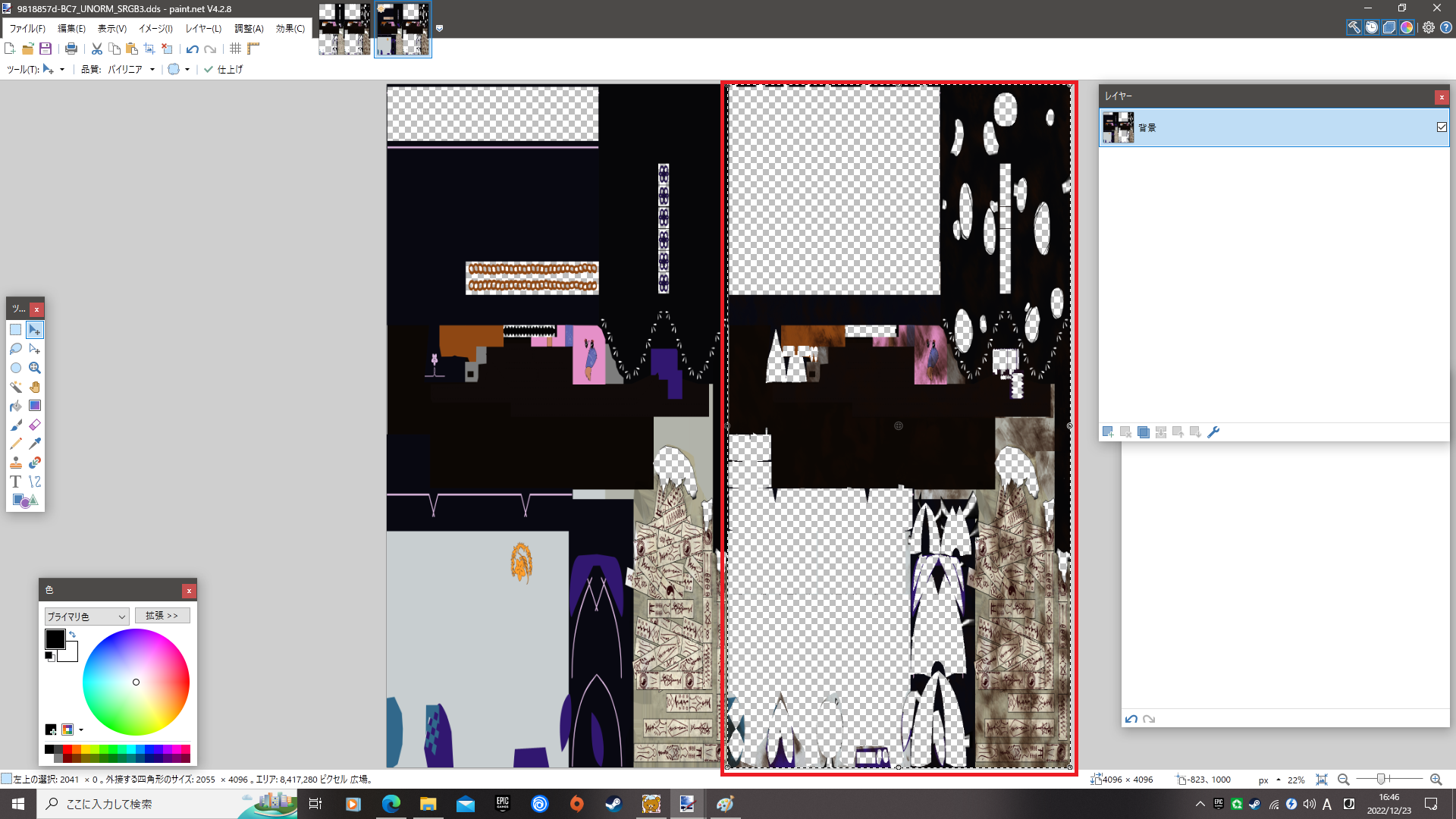
Task: Open the ツール tool chooser dropdown
Action: [x=55, y=69]
